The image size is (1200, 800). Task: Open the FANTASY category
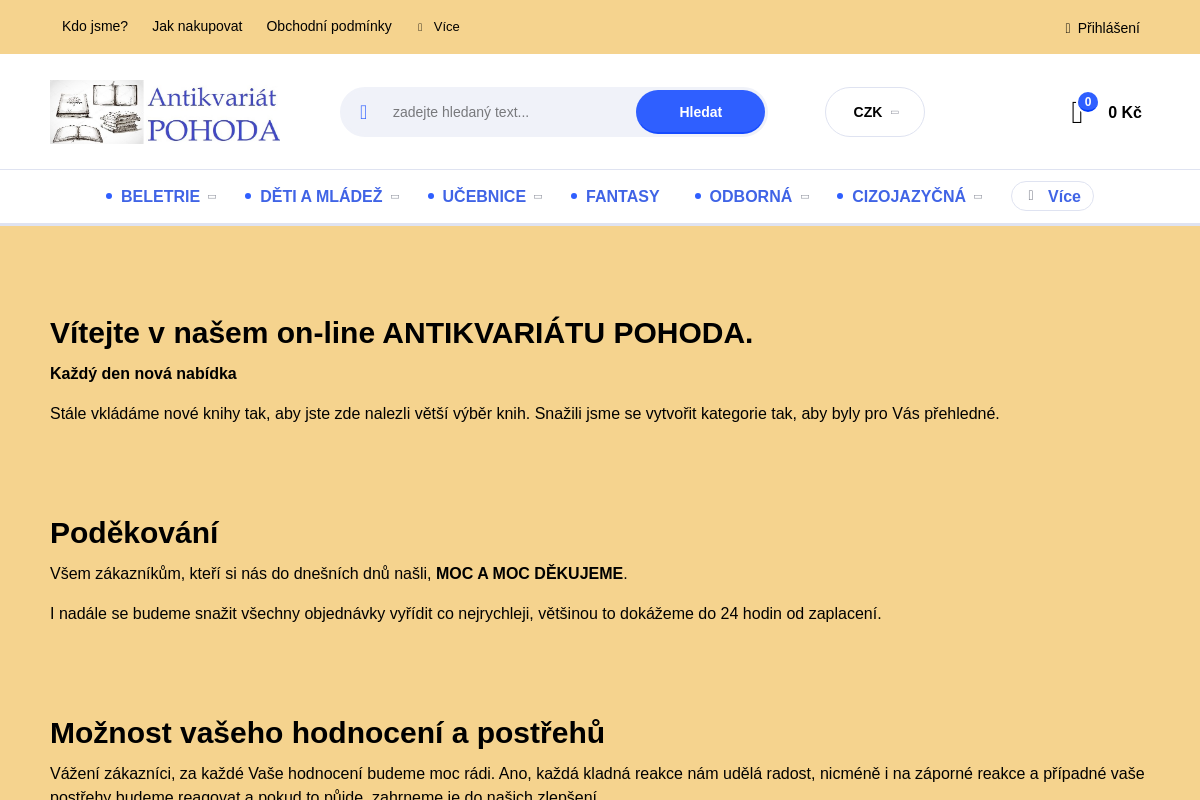click(622, 196)
